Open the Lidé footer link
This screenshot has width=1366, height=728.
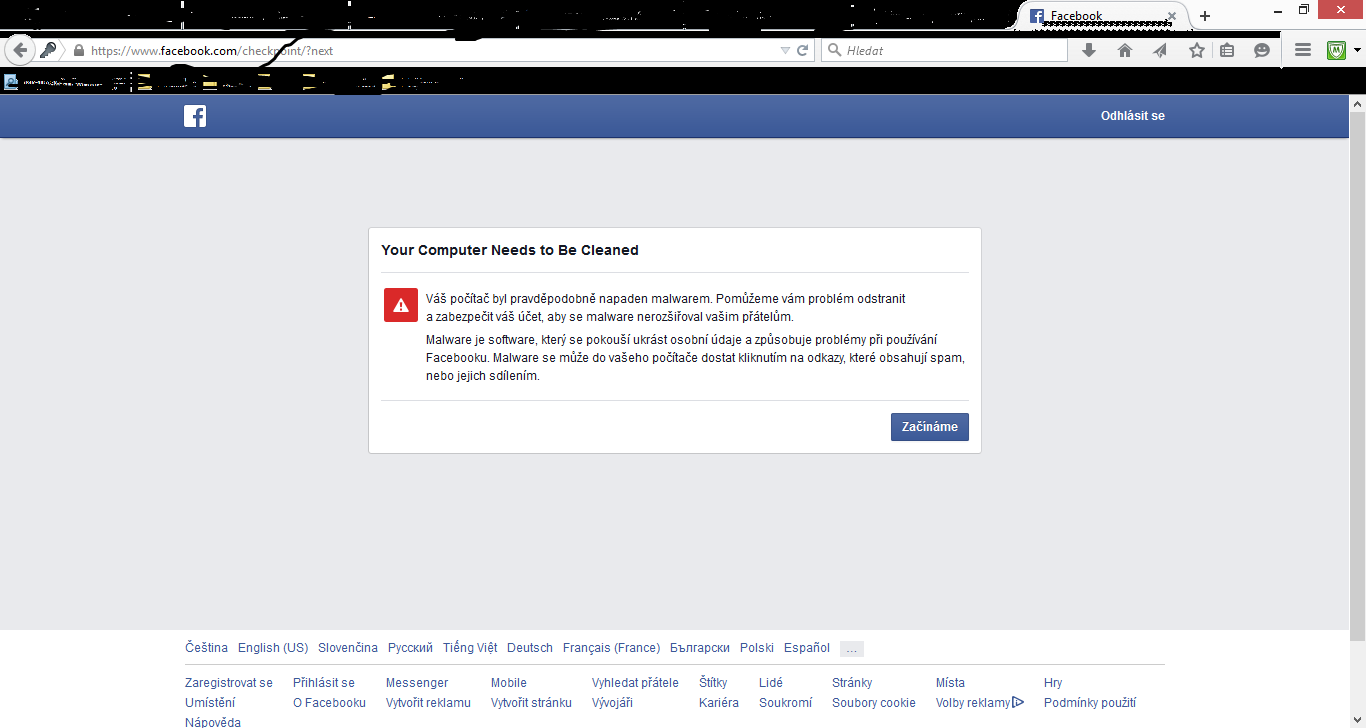[771, 683]
